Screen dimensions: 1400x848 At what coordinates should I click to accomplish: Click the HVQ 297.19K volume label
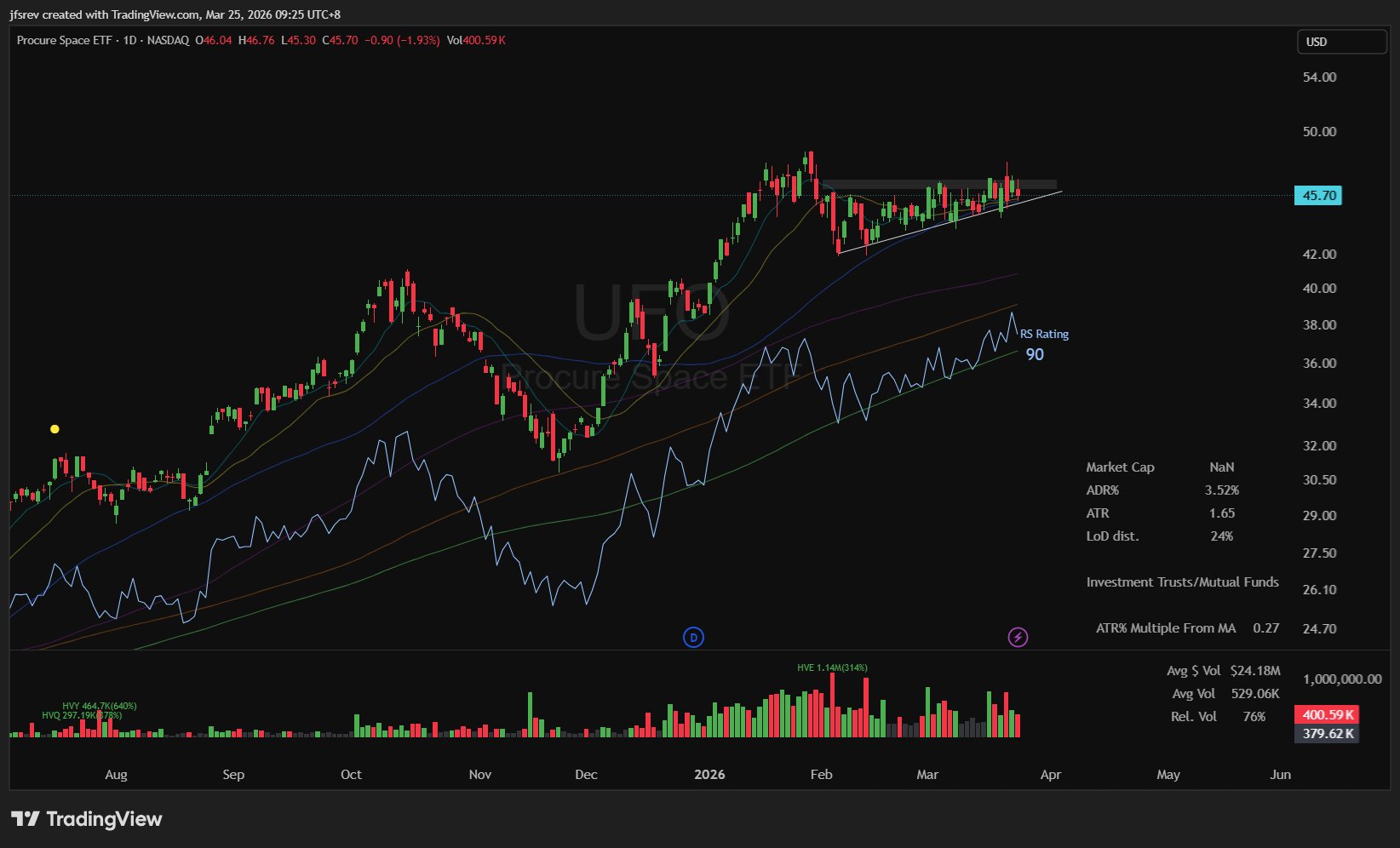[82, 715]
